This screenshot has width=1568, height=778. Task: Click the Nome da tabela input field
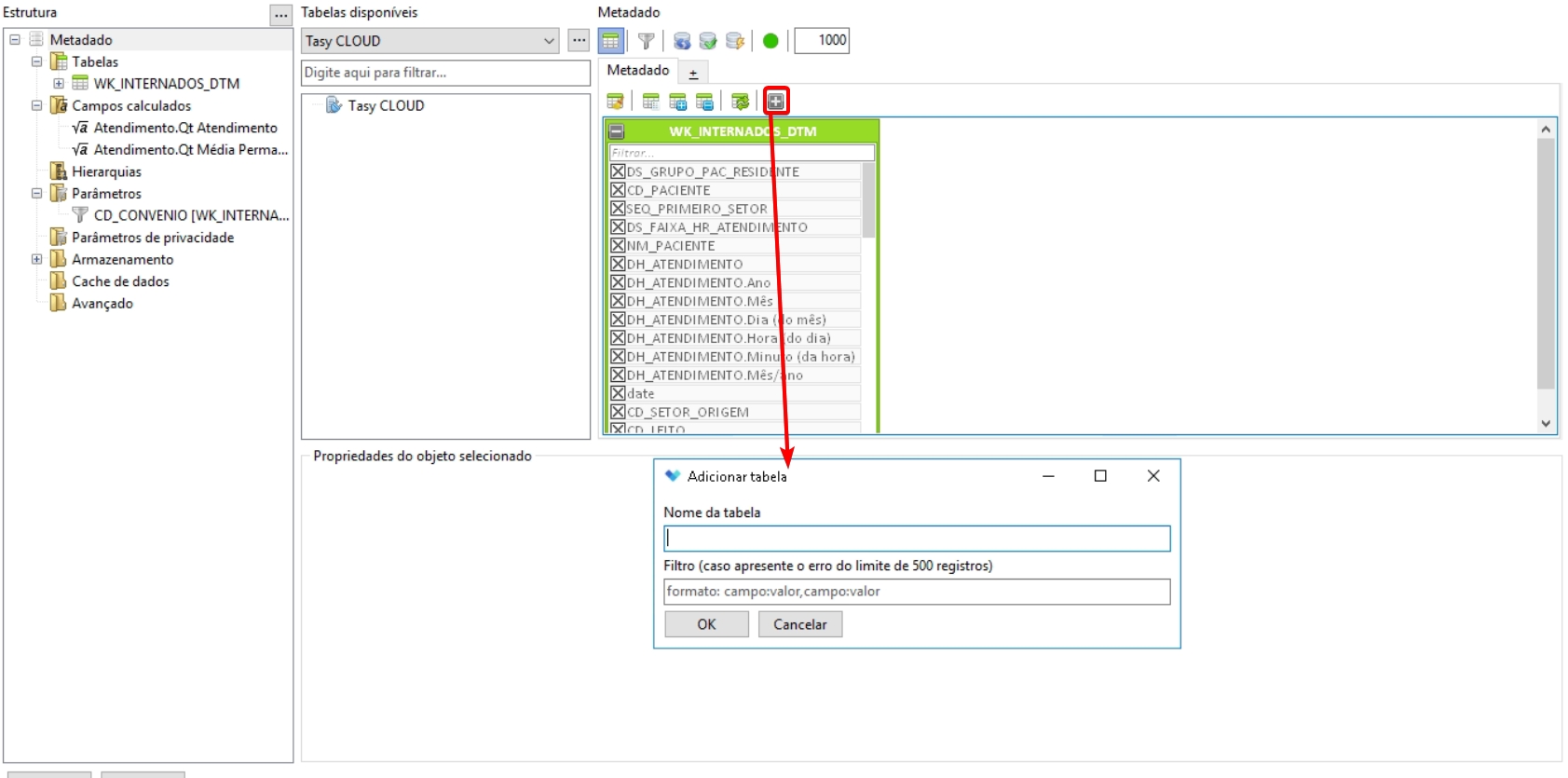[917, 539]
